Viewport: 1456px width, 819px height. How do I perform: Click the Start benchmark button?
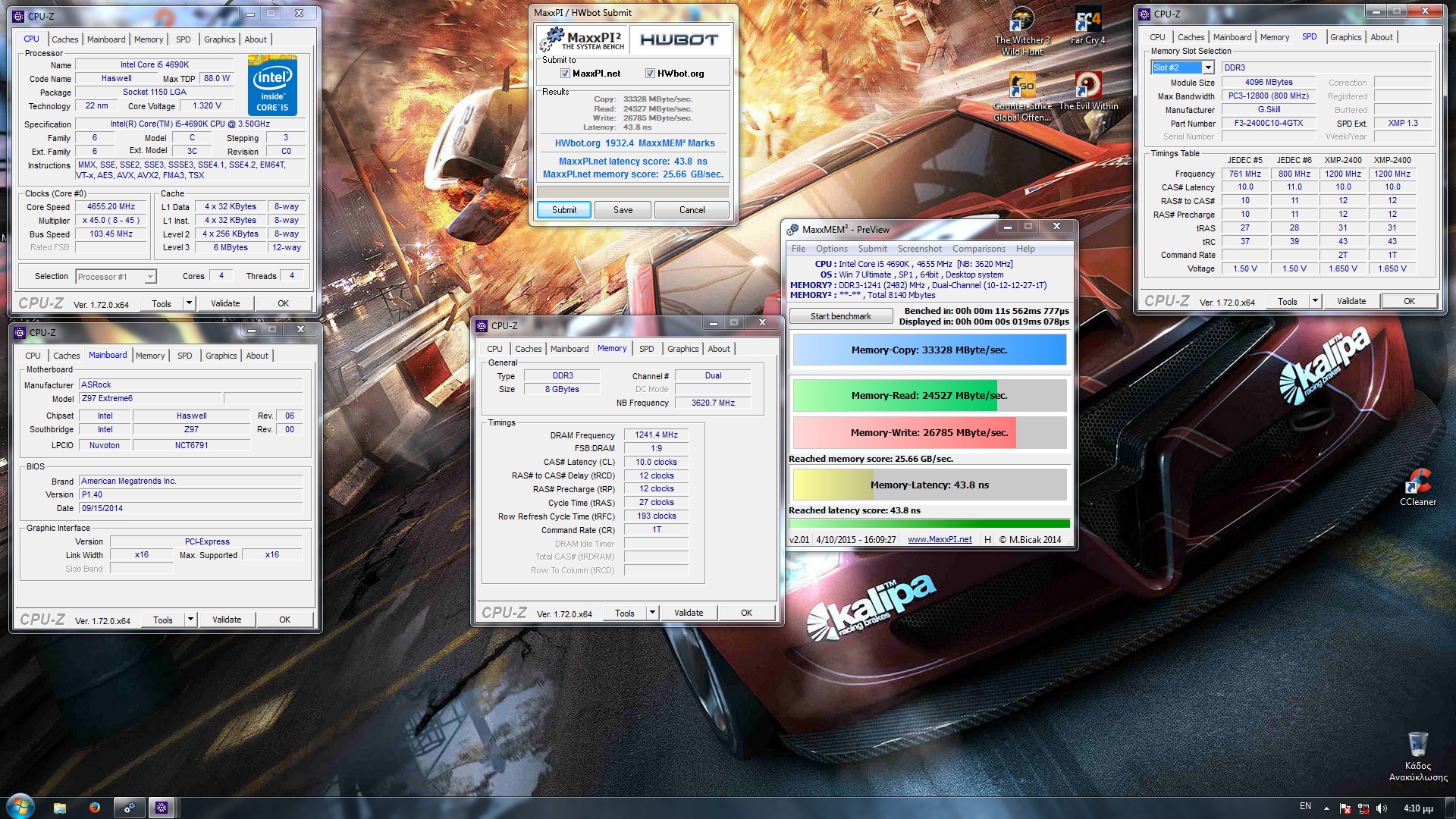[x=840, y=316]
